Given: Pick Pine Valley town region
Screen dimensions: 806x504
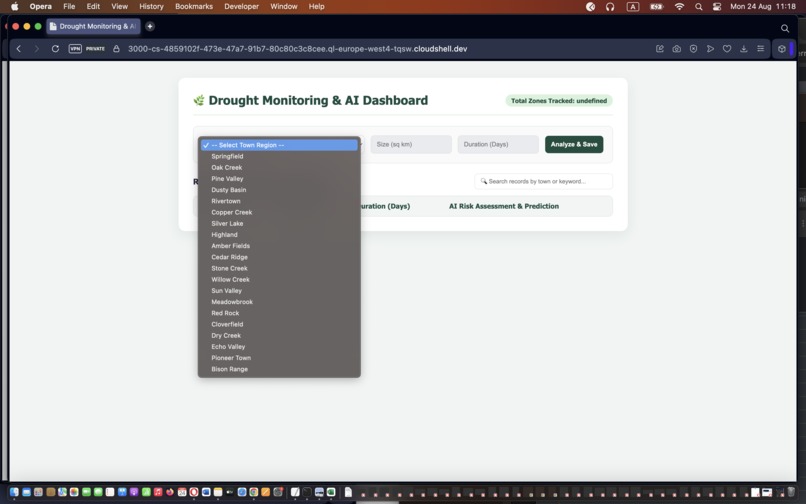Looking at the screenshot, I should 279,179.
